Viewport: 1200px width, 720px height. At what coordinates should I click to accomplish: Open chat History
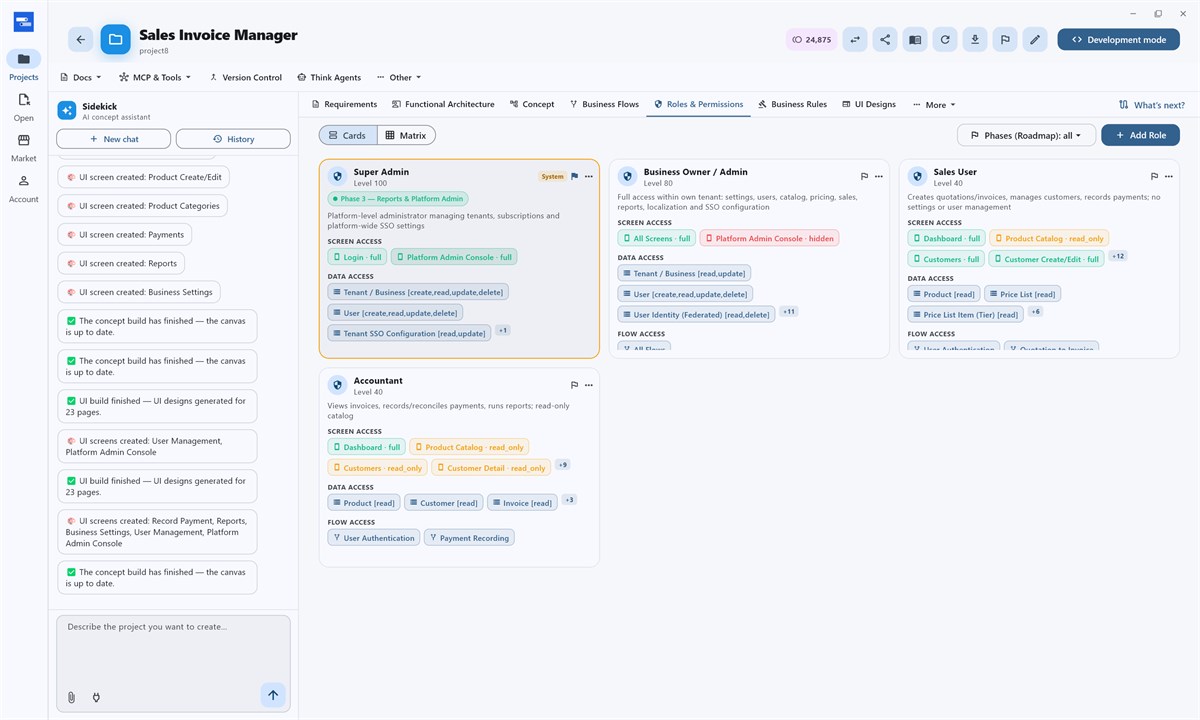(x=233, y=139)
